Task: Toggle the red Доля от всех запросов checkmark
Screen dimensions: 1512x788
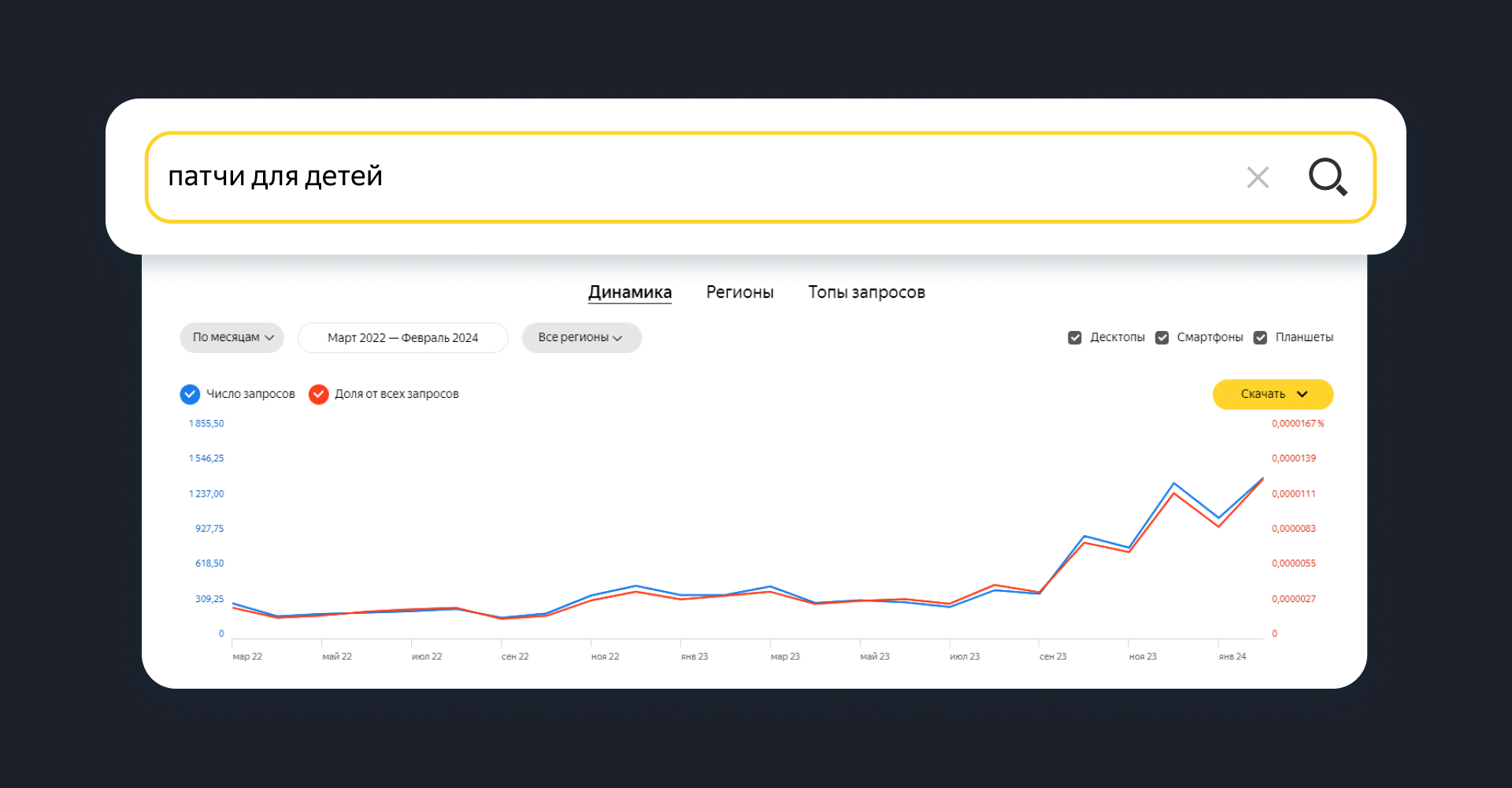Action: 318,394
